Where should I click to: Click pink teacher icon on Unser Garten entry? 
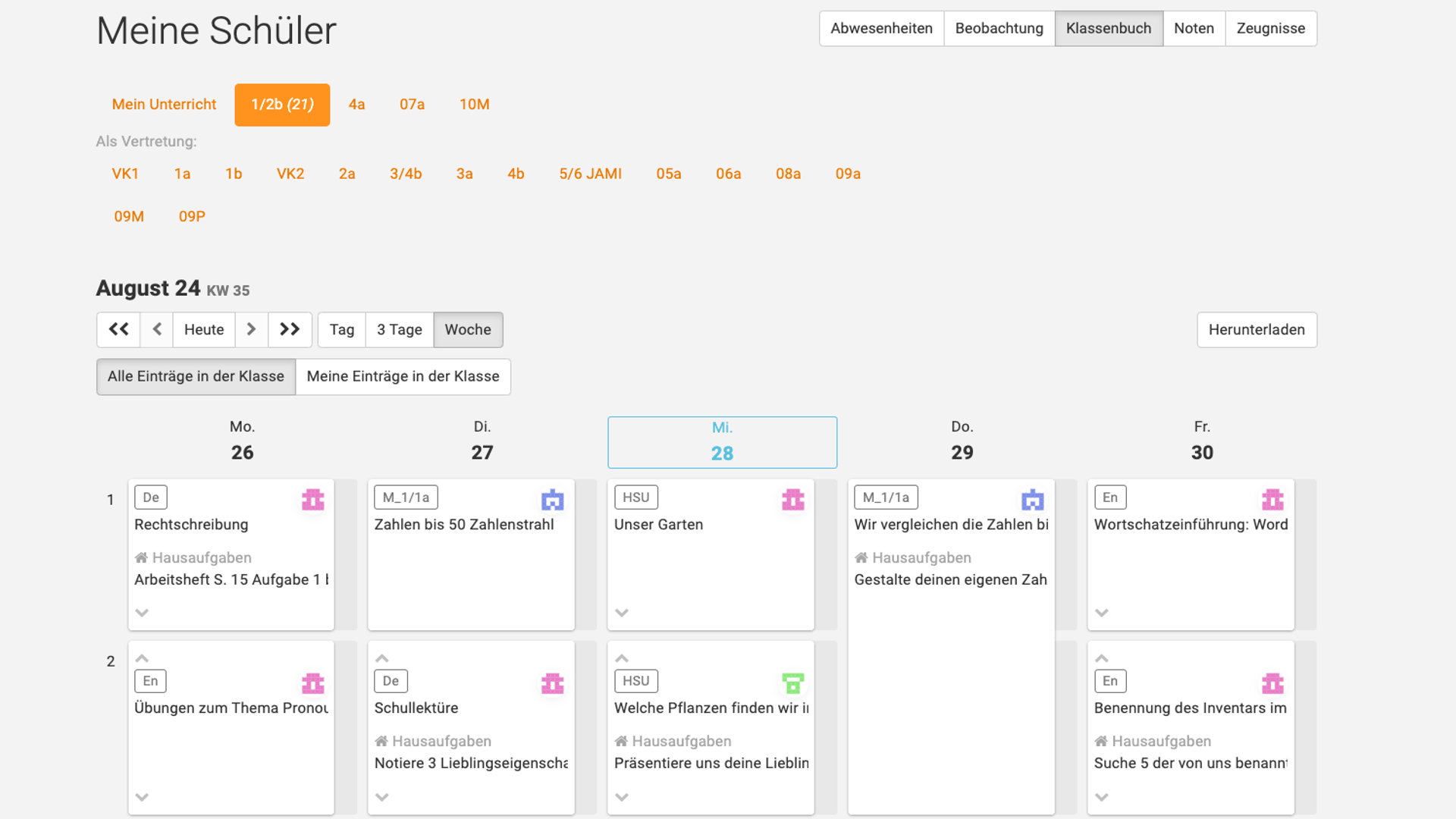(792, 500)
